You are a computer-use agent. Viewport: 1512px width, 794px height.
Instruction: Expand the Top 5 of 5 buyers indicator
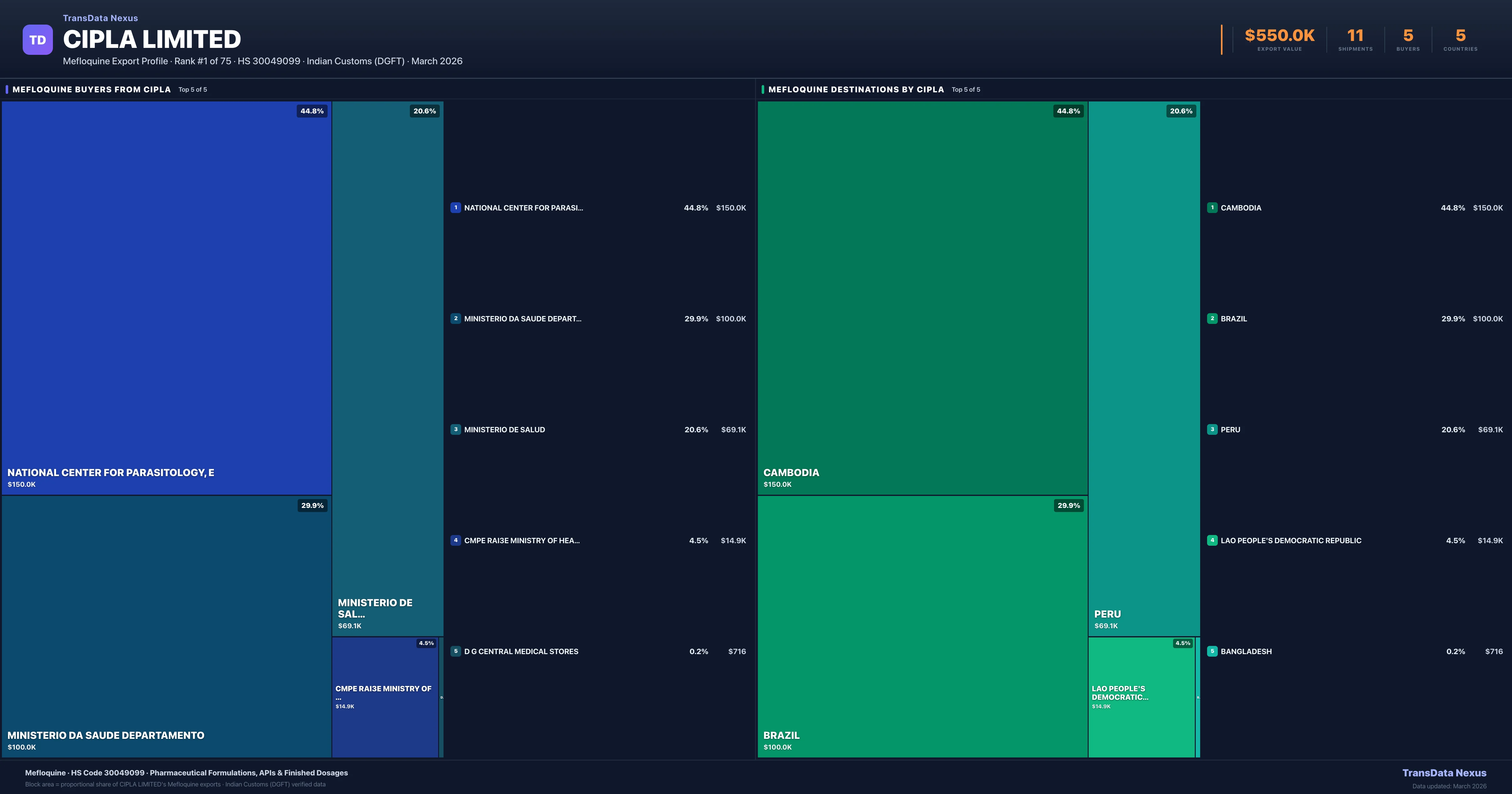click(192, 89)
